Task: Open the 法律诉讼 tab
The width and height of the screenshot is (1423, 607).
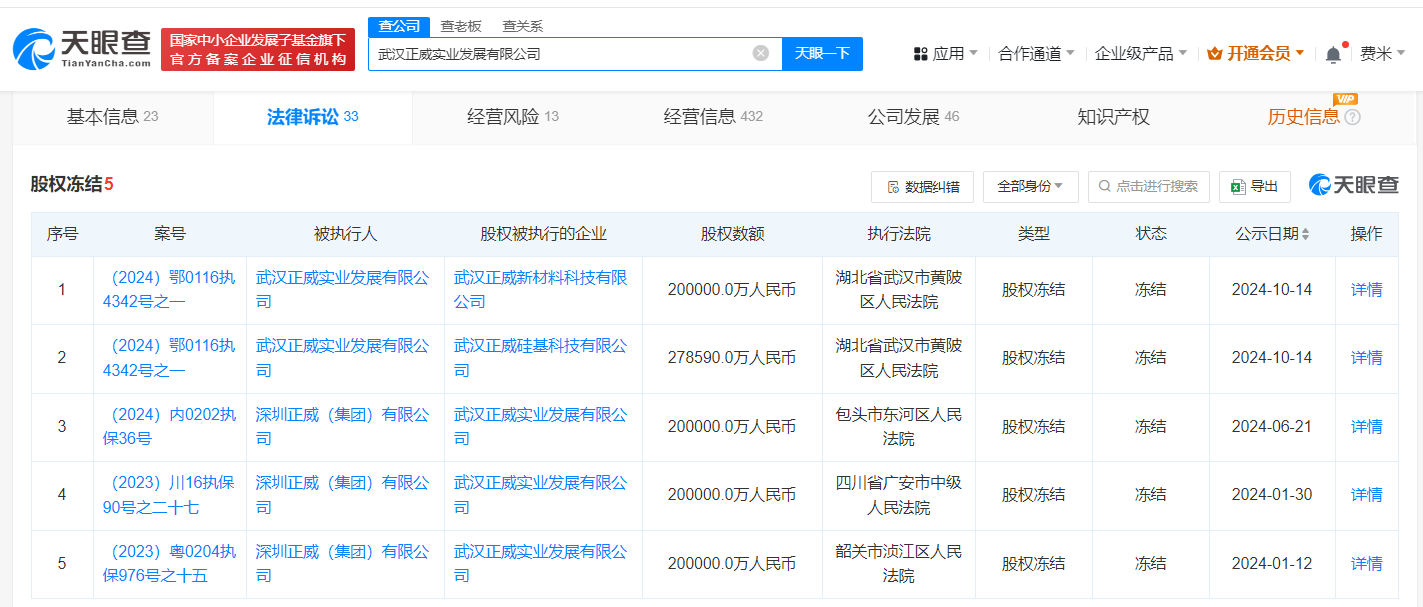Action: pyautogui.click(x=312, y=117)
